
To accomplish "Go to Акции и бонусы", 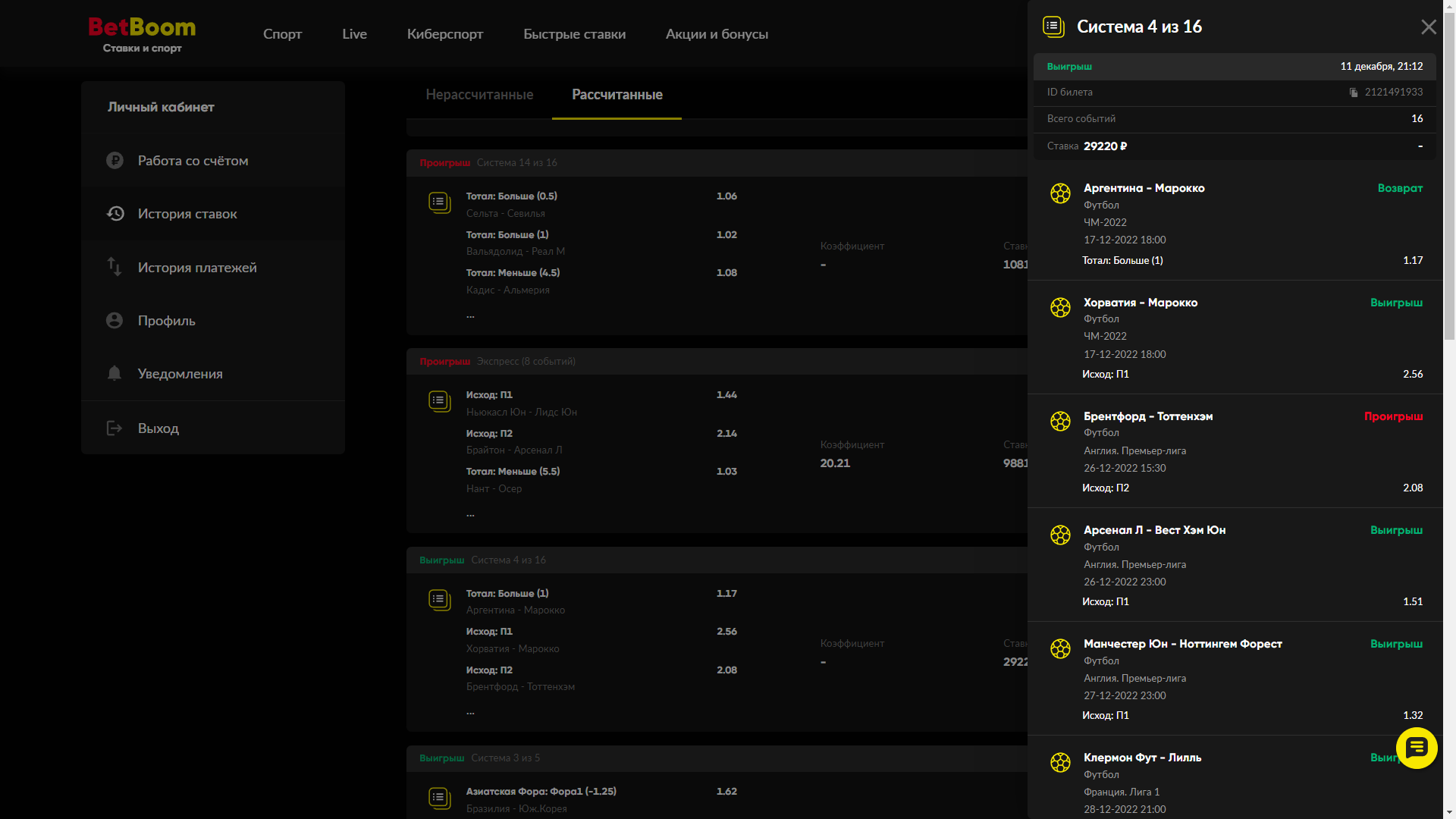I will click(x=717, y=34).
